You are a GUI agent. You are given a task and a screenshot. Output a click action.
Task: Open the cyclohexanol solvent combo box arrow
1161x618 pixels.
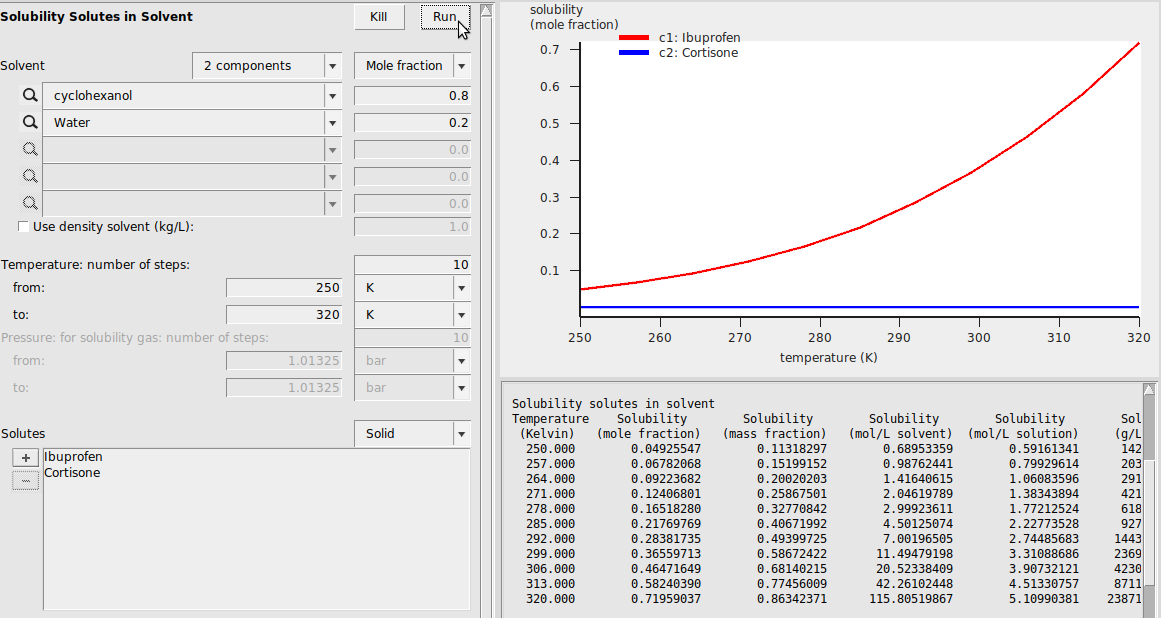[x=331, y=96]
